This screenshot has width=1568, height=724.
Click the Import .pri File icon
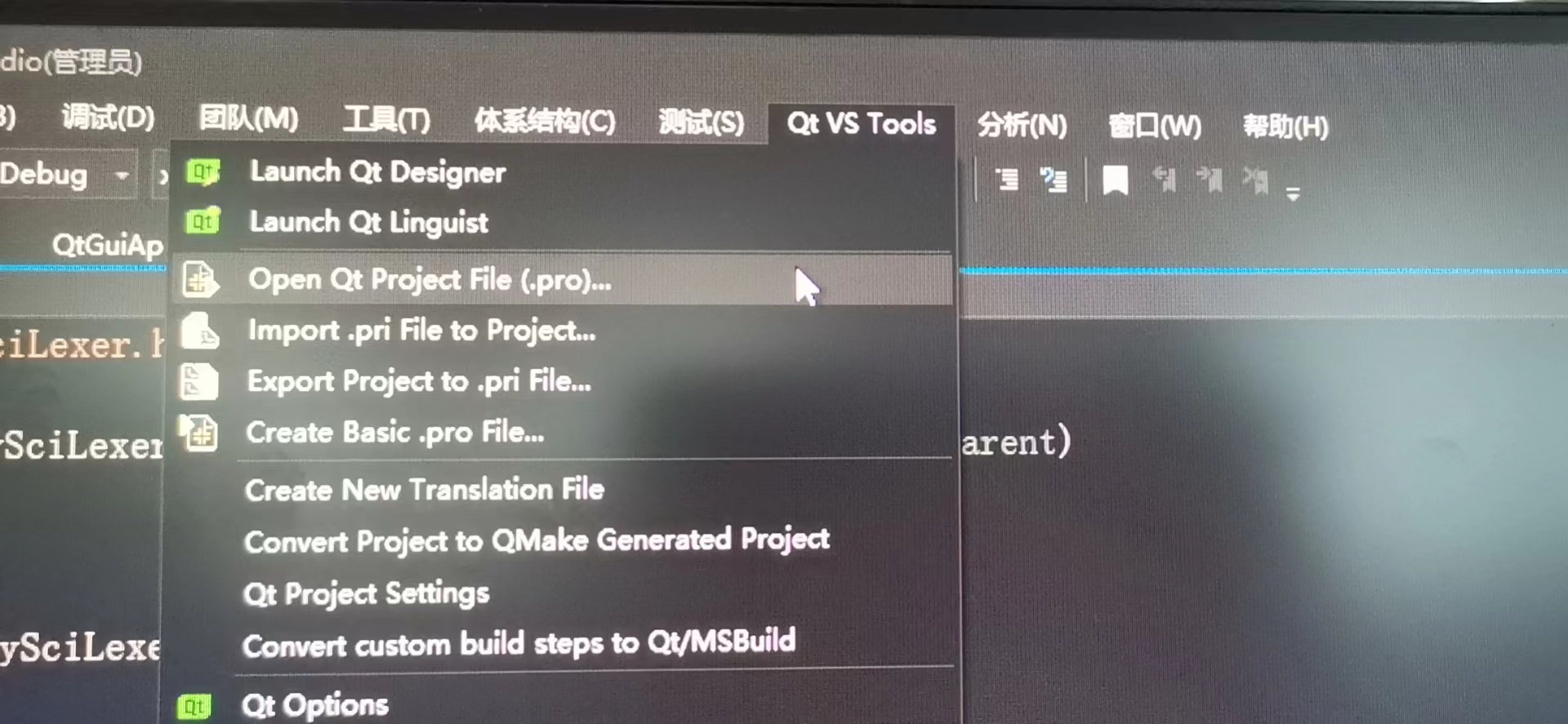(199, 330)
